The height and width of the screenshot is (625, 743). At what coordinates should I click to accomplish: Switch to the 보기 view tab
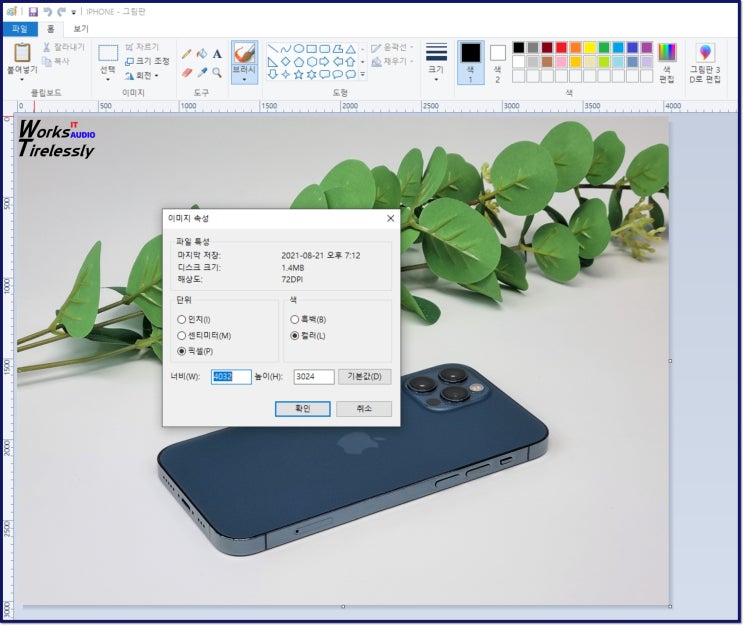pyautogui.click(x=81, y=29)
